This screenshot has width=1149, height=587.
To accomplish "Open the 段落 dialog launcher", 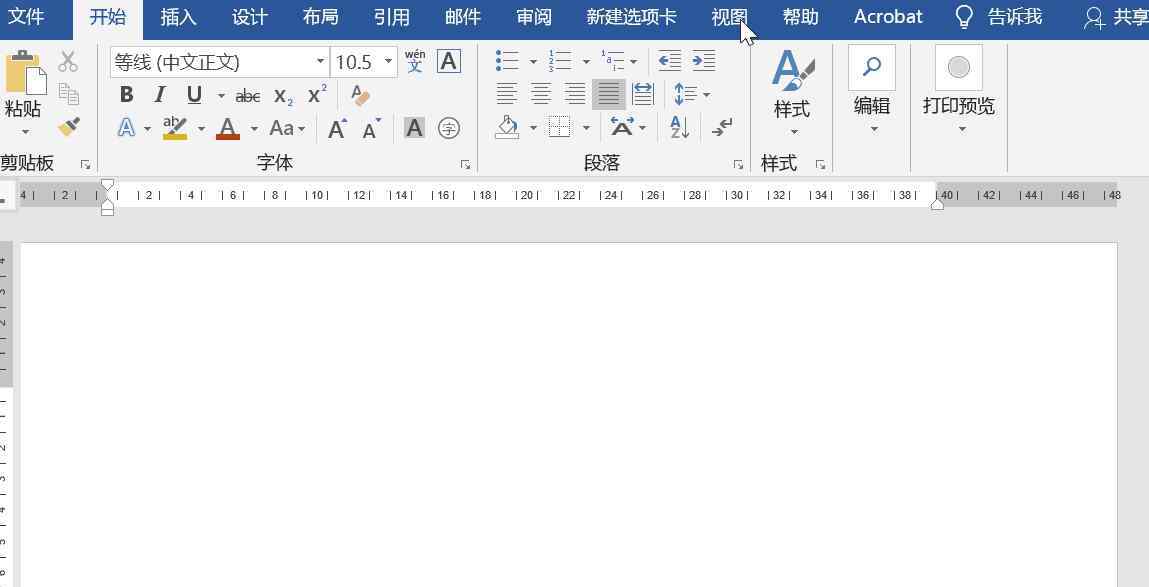I will point(738,165).
